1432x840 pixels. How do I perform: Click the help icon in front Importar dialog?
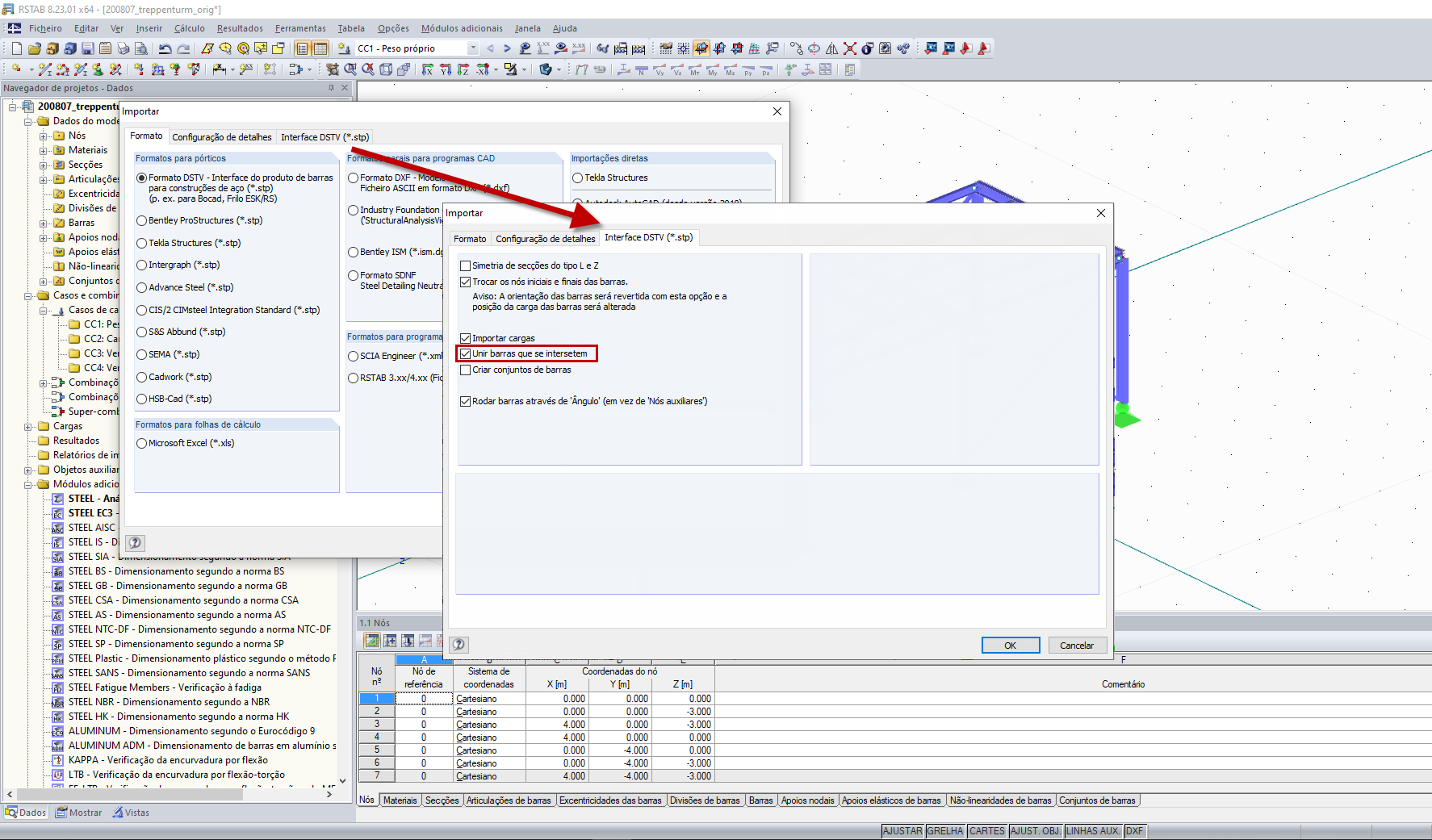coord(459,645)
